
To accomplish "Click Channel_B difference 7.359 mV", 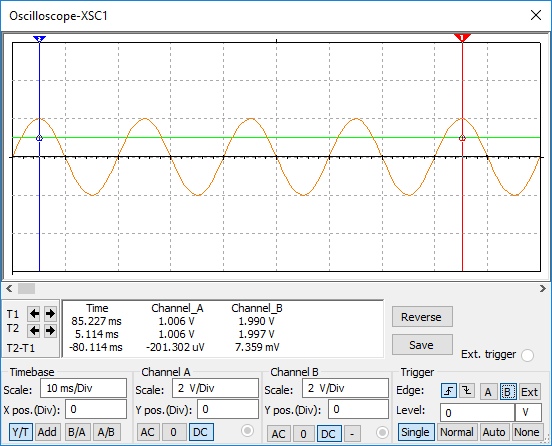I will 257,347.
